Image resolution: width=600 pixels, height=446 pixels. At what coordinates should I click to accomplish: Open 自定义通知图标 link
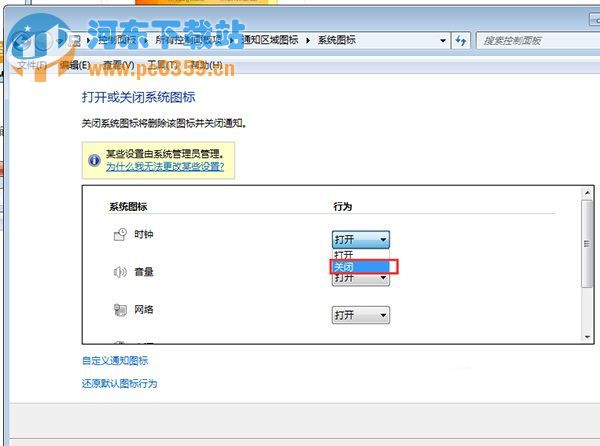tap(115, 360)
